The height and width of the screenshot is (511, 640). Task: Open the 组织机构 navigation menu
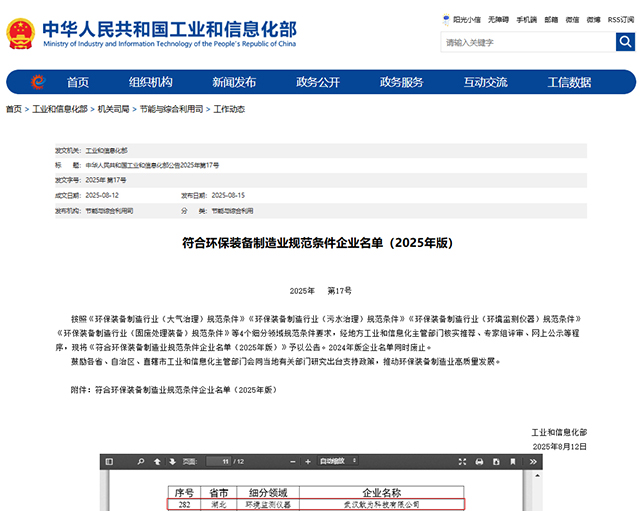[150, 82]
